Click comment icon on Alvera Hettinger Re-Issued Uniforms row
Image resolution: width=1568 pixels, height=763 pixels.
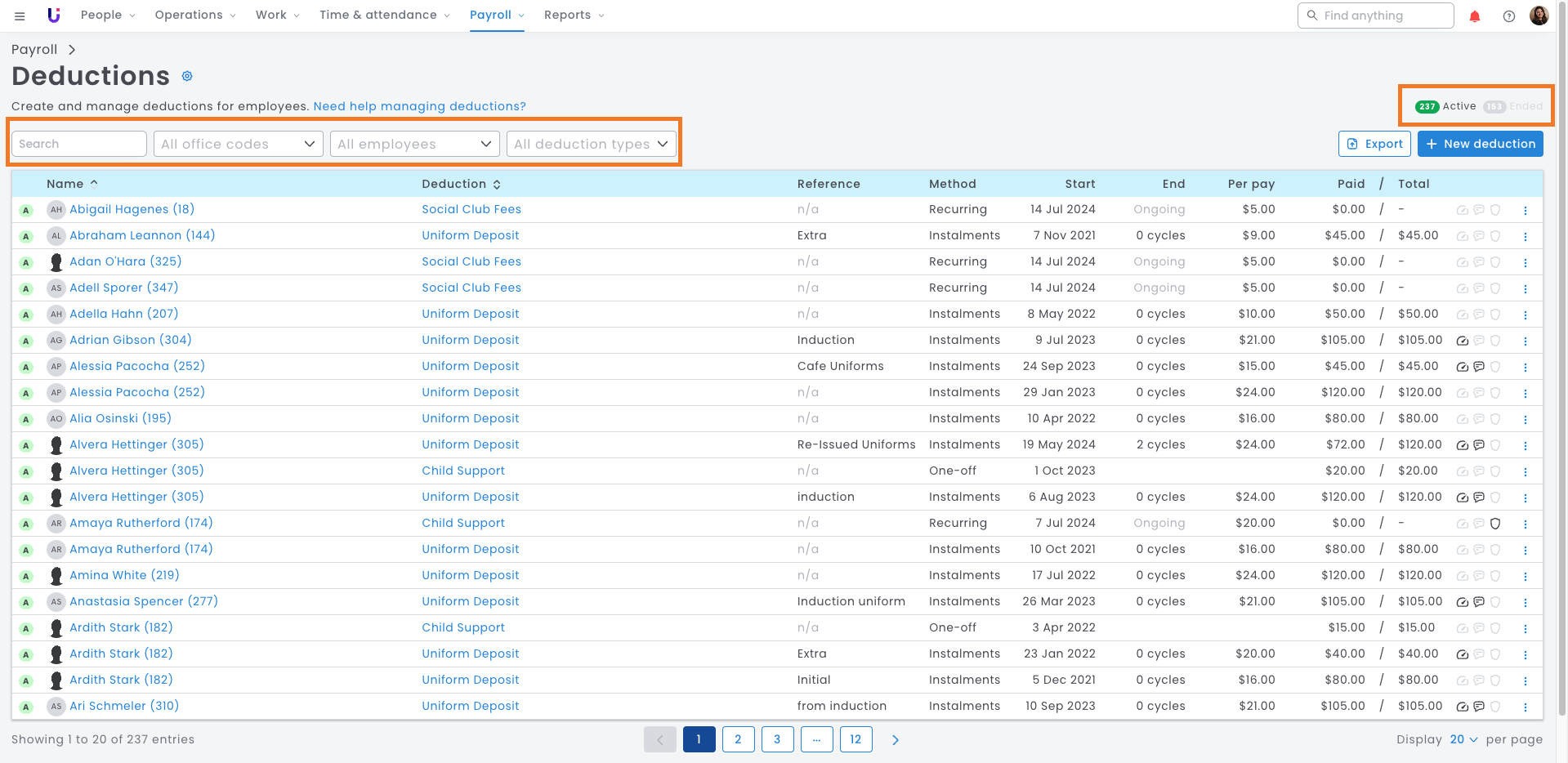pyautogui.click(x=1479, y=445)
